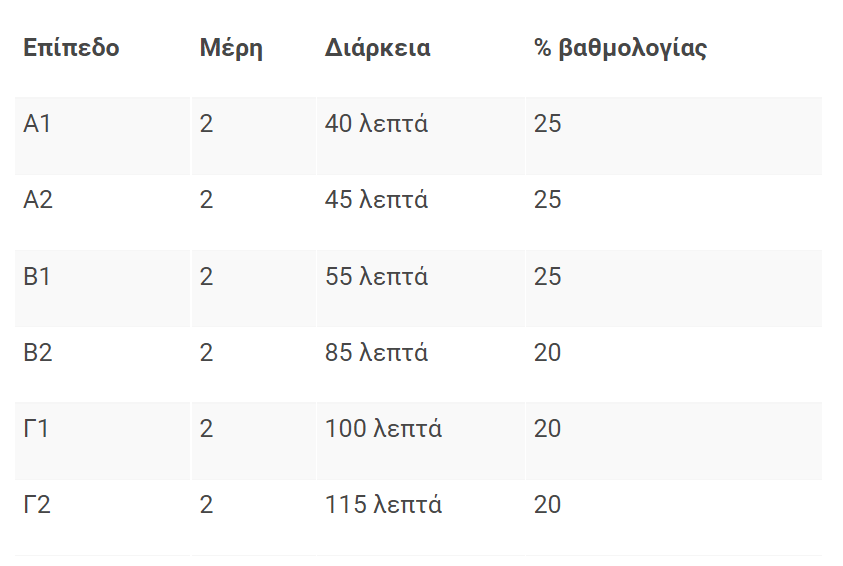This screenshot has width=843, height=566.
Task: Click the percentage value in the Β2 row
Action: (x=547, y=353)
